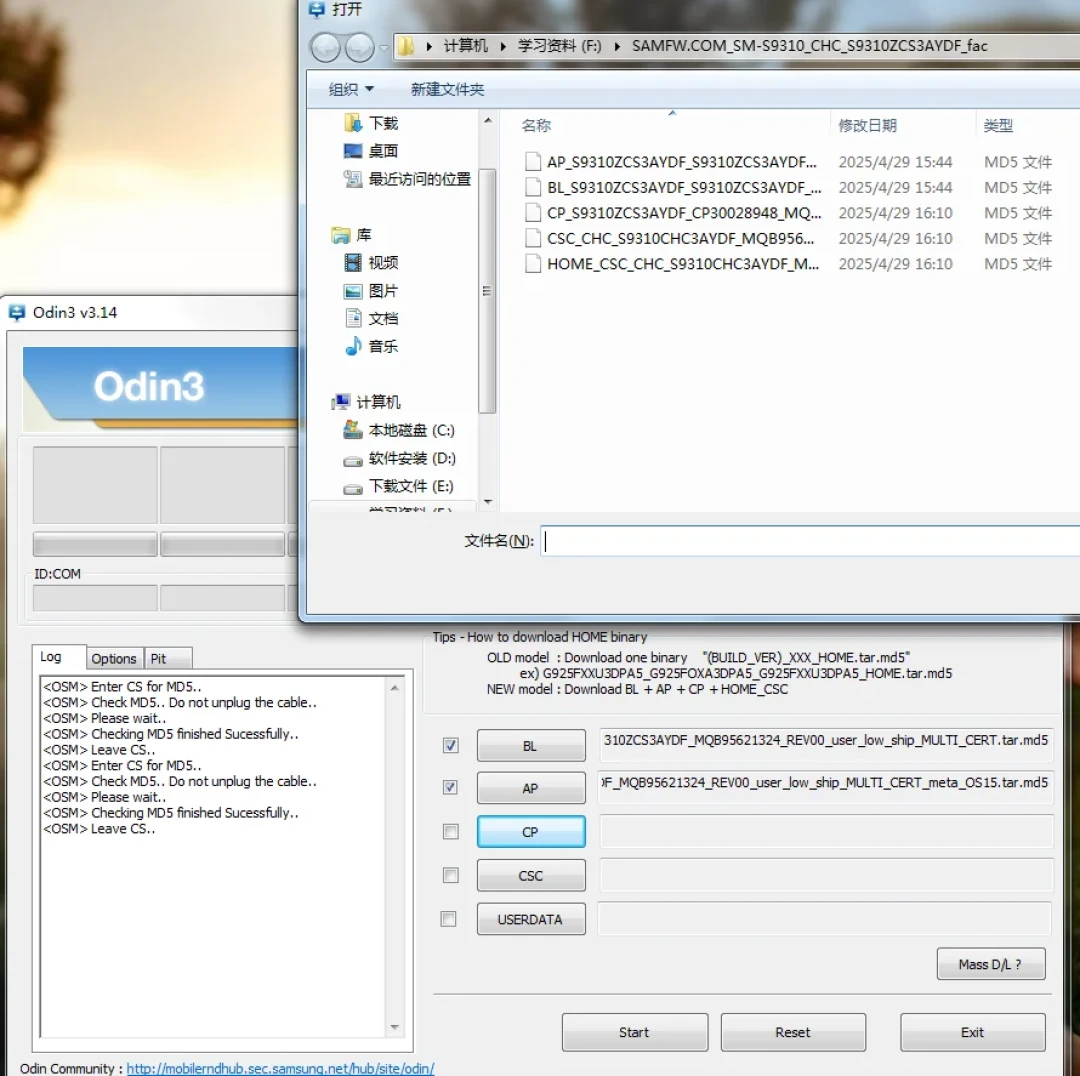Select 学习资料 (F:) in the address breadcrumb

pos(559,46)
